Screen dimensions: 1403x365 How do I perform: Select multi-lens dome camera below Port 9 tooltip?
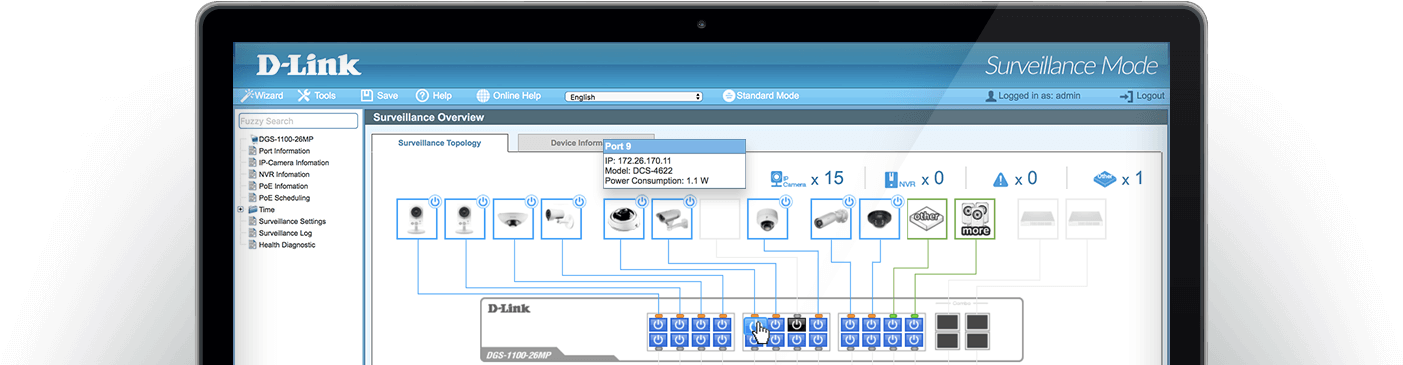[623, 219]
